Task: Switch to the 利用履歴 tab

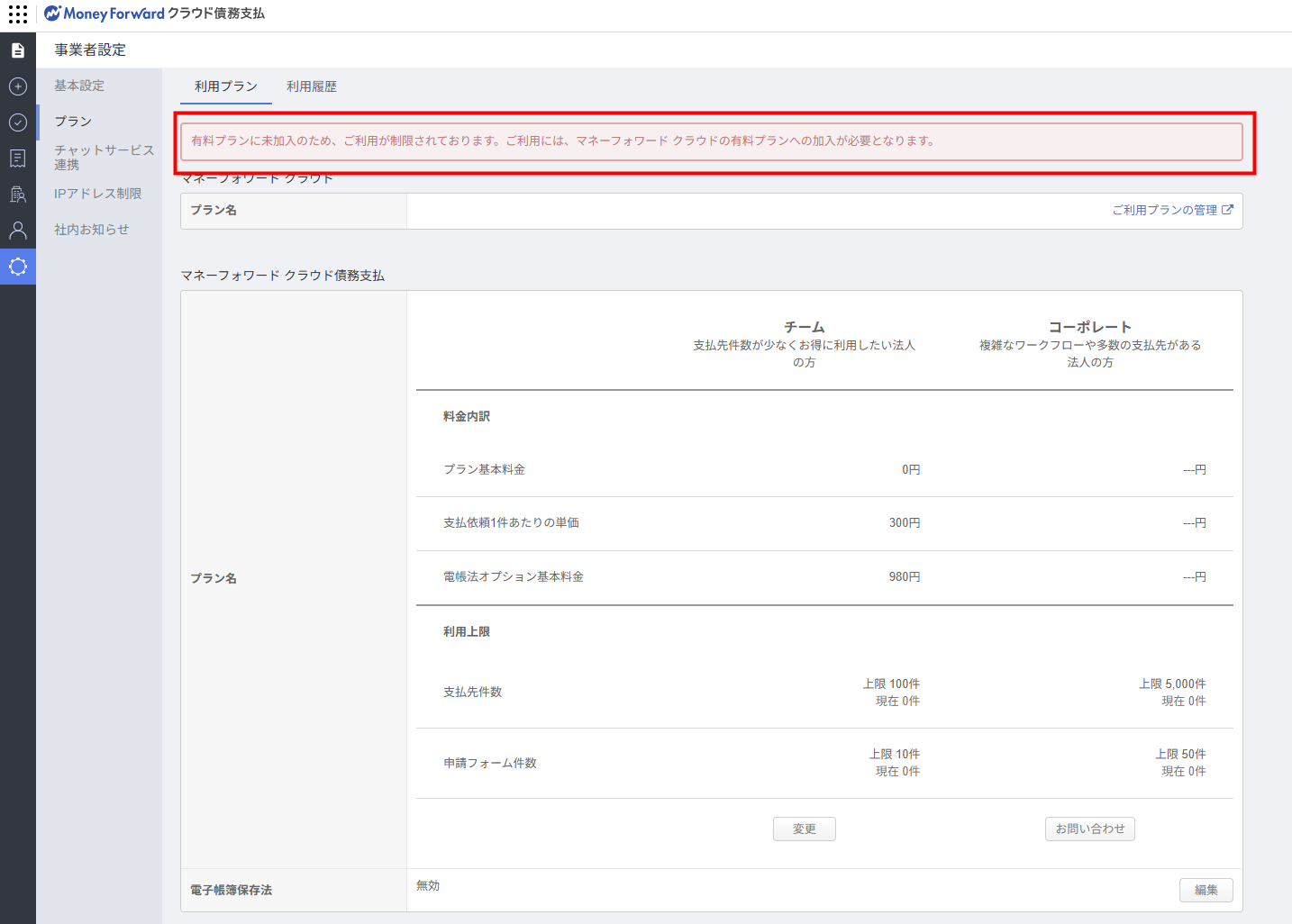Action: (312, 86)
